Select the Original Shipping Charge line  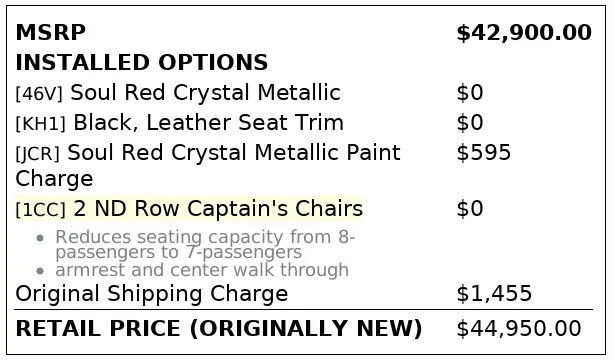pyautogui.click(x=152, y=294)
